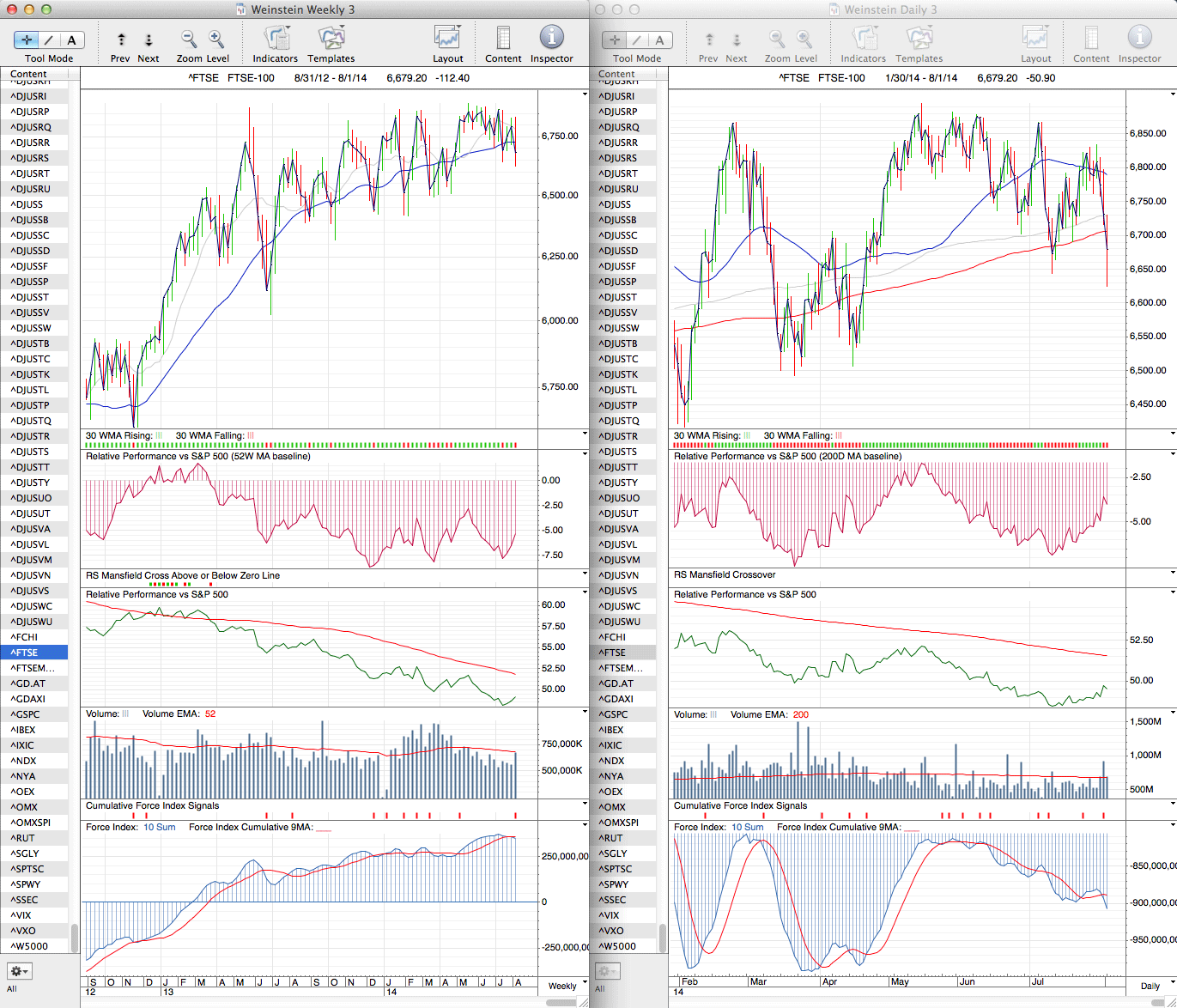Click the Next arrow in Weekly toolbar
The image size is (1177, 1008).
[x=149, y=39]
